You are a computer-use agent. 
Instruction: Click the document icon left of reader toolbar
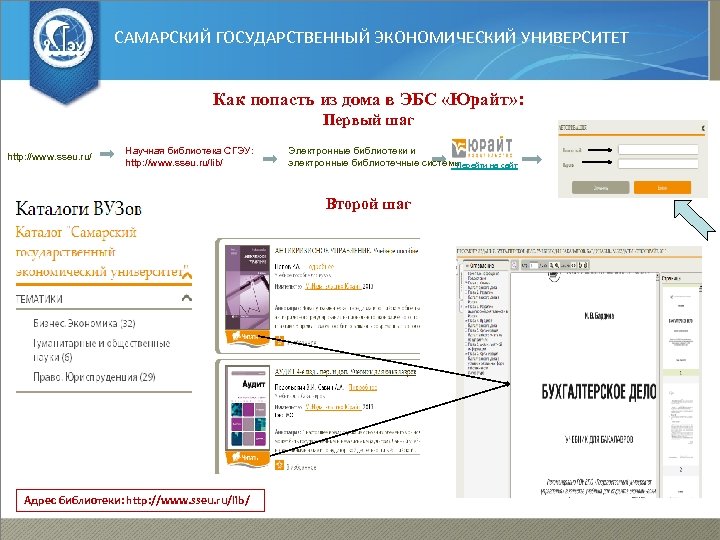pos(514,265)
